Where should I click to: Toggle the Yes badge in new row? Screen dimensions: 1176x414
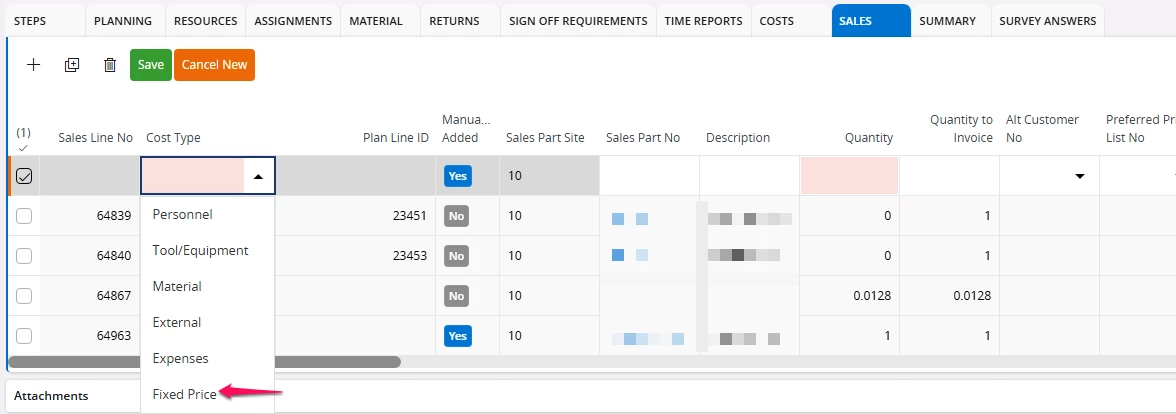click(457, 176)
